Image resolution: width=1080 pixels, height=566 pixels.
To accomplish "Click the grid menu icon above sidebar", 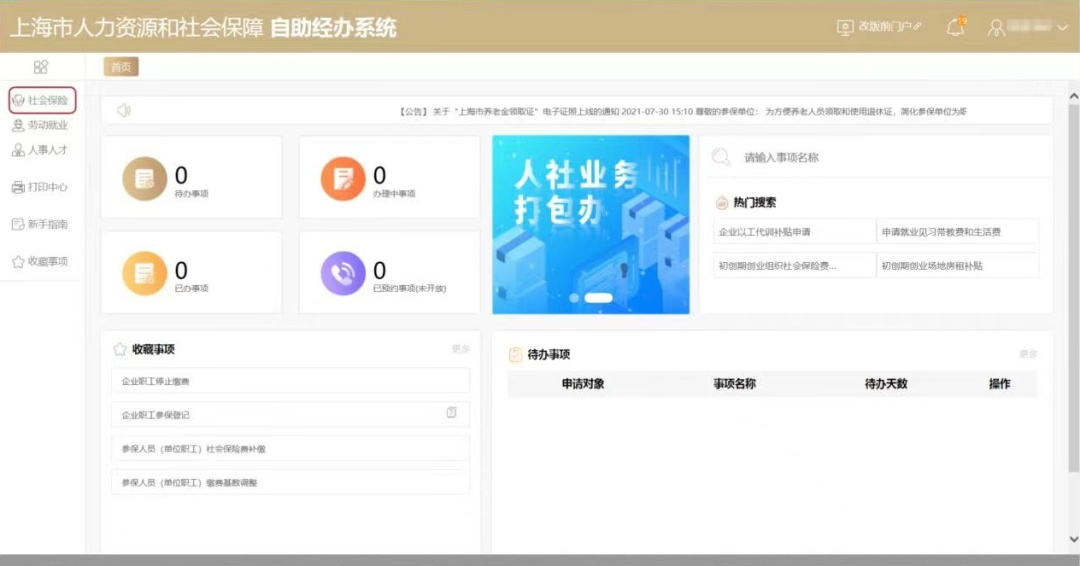I will pos(41,67).
